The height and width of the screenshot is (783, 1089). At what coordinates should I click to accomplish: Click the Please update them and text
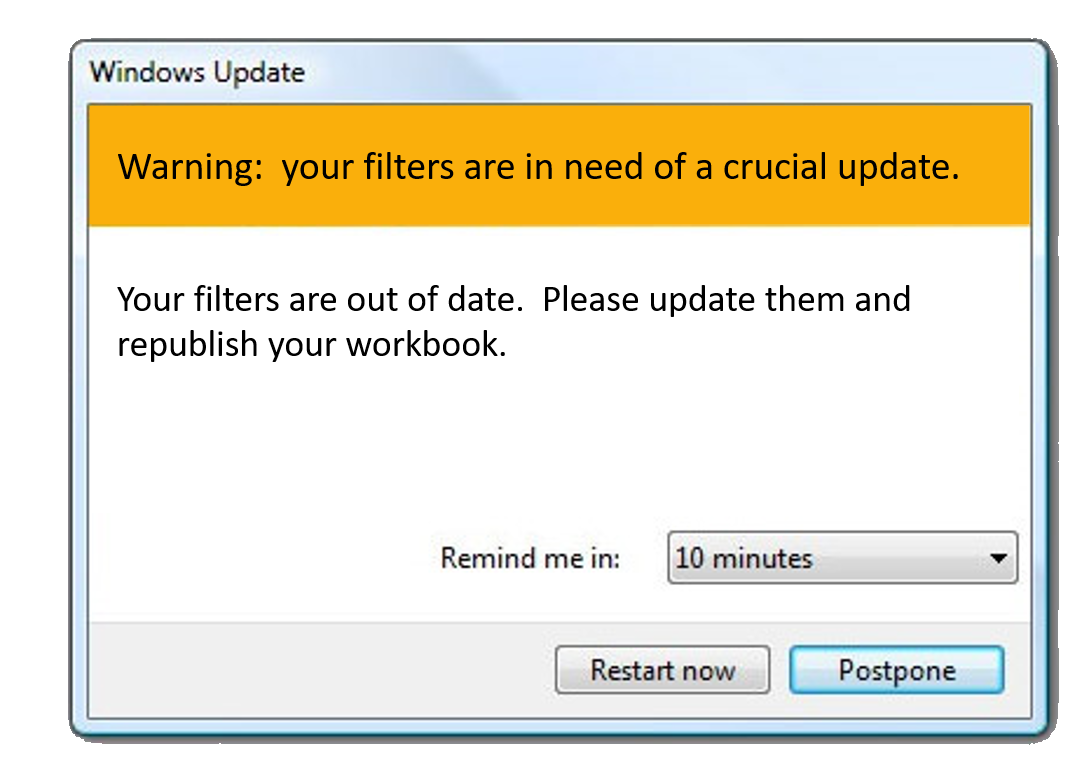727,299
